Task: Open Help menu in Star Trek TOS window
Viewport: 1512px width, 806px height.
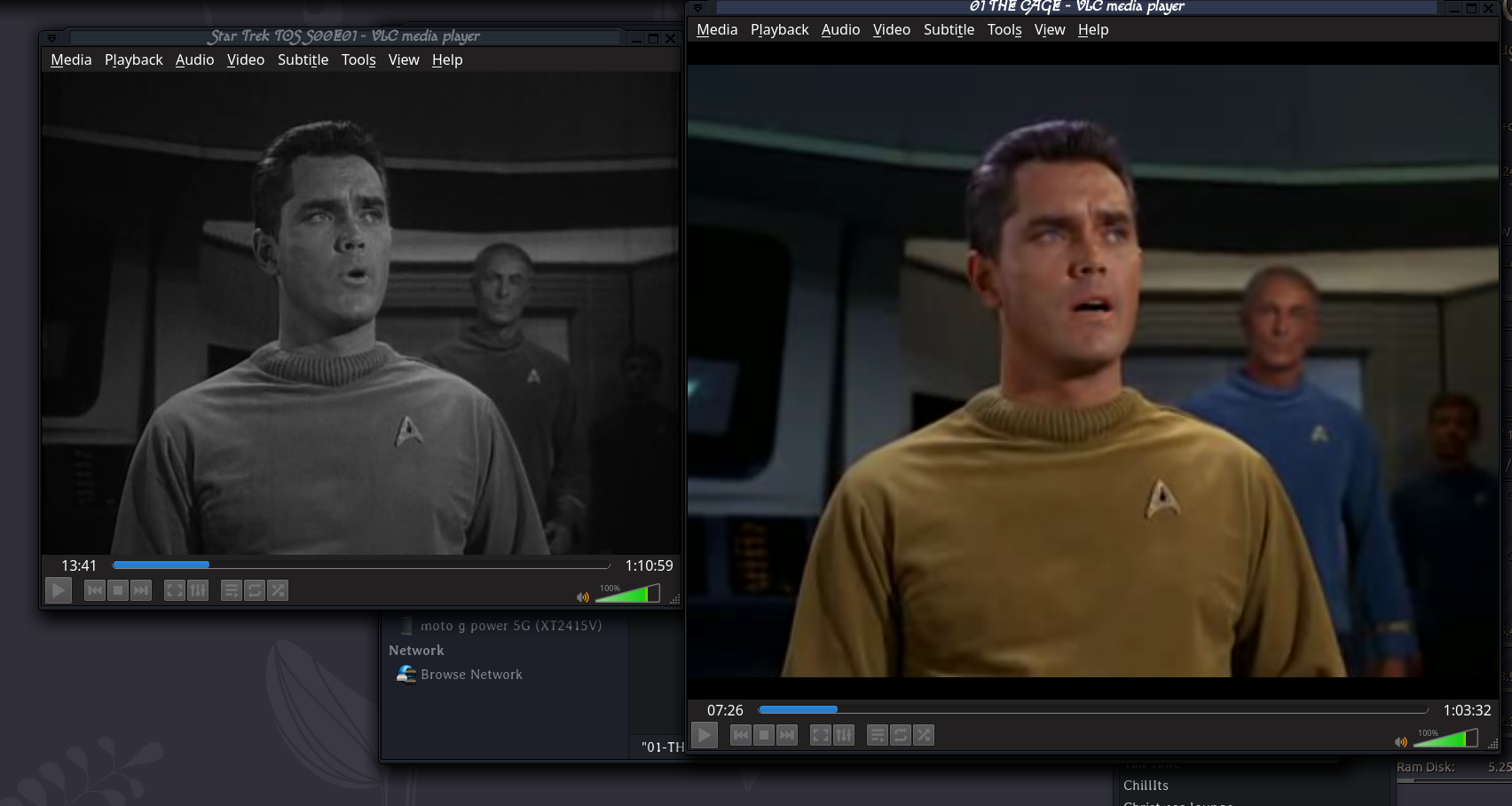Action: (x=447, y=59)
